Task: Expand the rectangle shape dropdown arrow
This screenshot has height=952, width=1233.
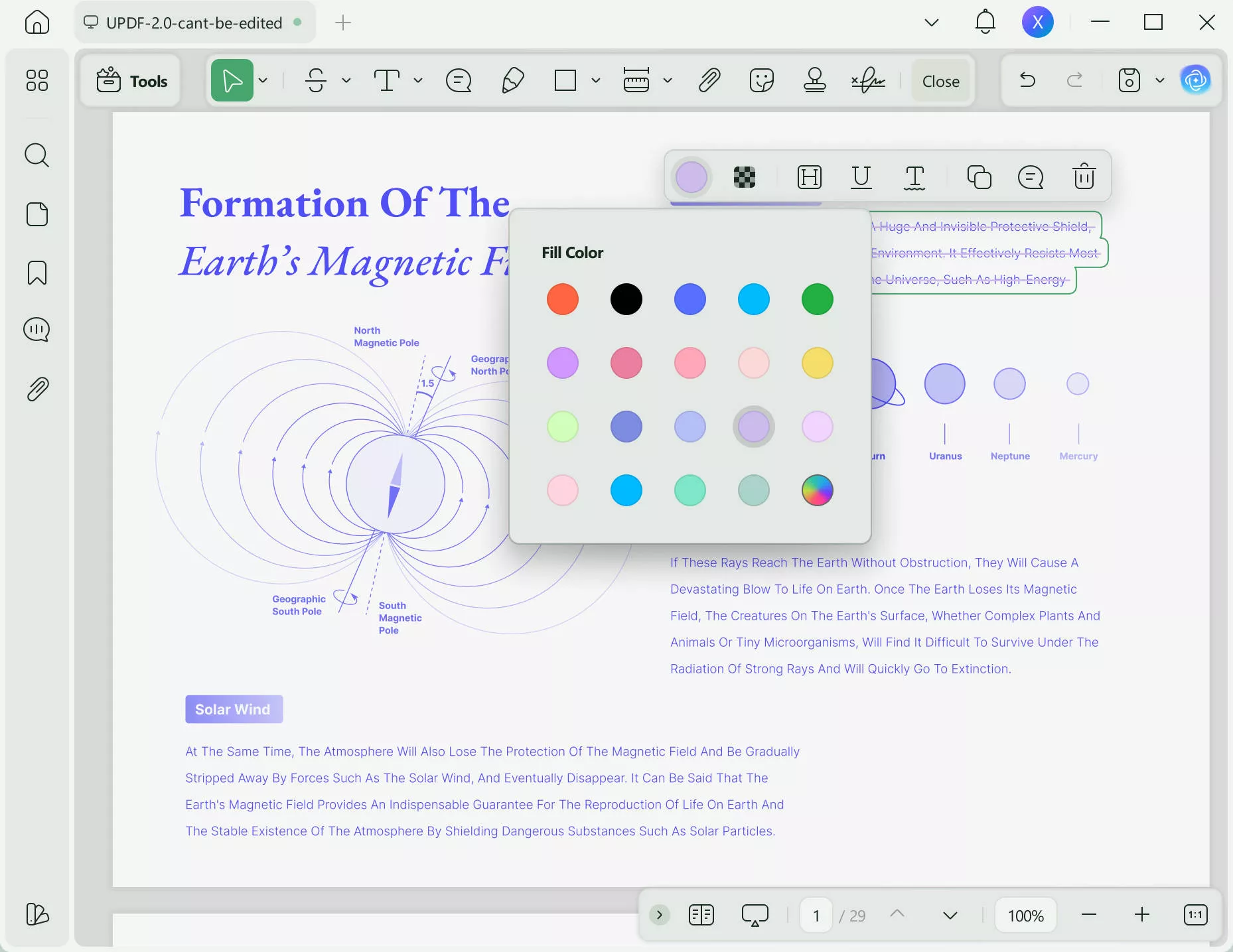Action: pyautogui.click(x=596, y=81)
